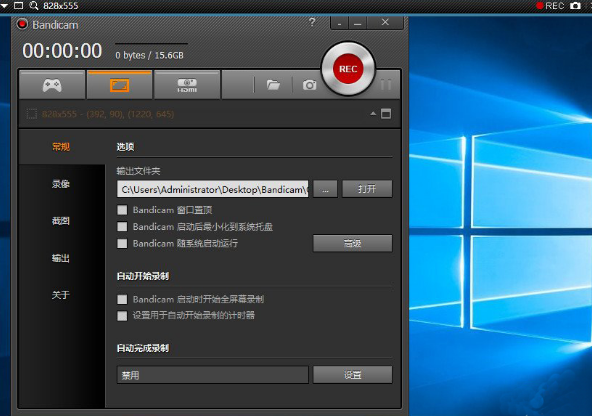Take a screenshot with camera icon
Viewport: 592px width, 416px height.
click(309, 85)
